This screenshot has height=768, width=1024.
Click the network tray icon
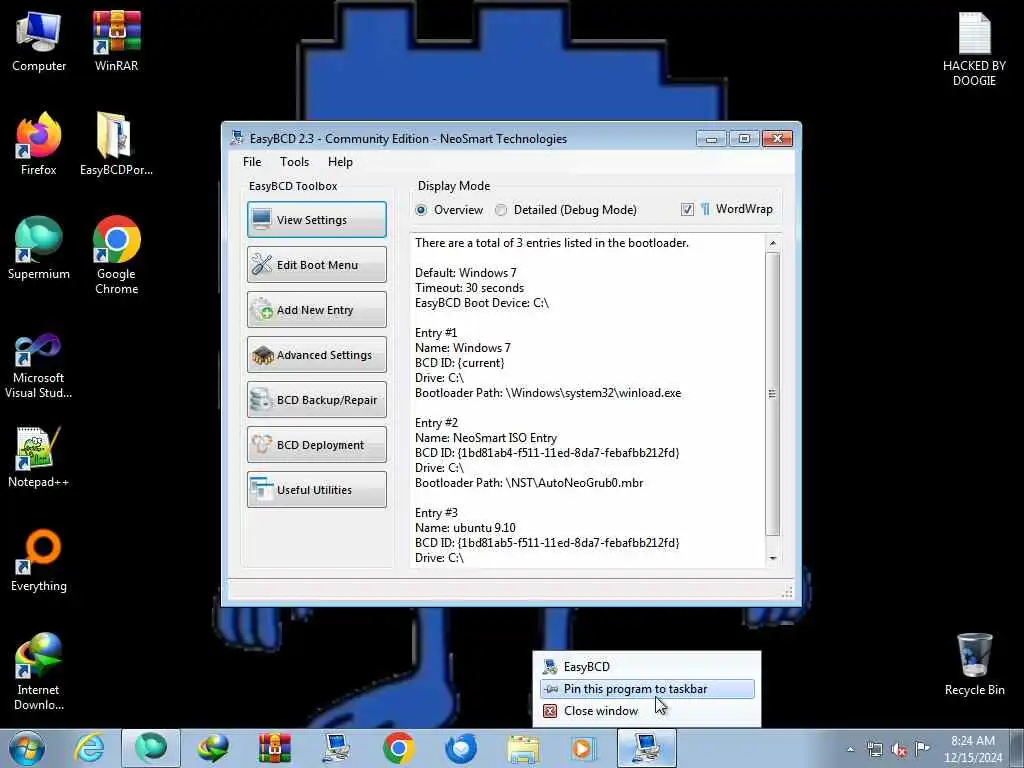click(874, 749)
